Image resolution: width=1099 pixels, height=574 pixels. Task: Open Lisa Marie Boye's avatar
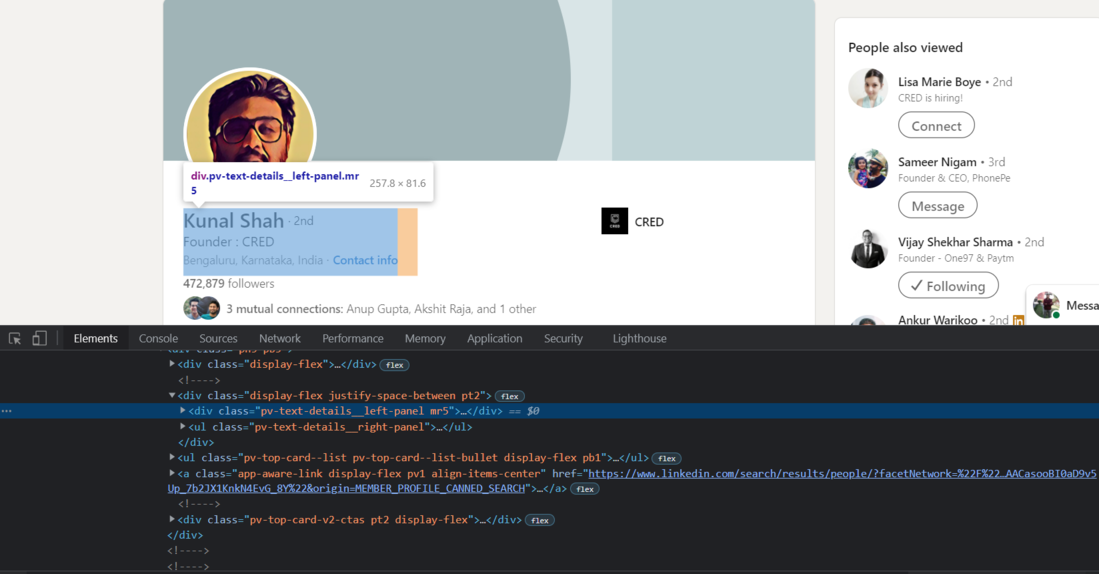pyautogui.click(x=868, y=88)
